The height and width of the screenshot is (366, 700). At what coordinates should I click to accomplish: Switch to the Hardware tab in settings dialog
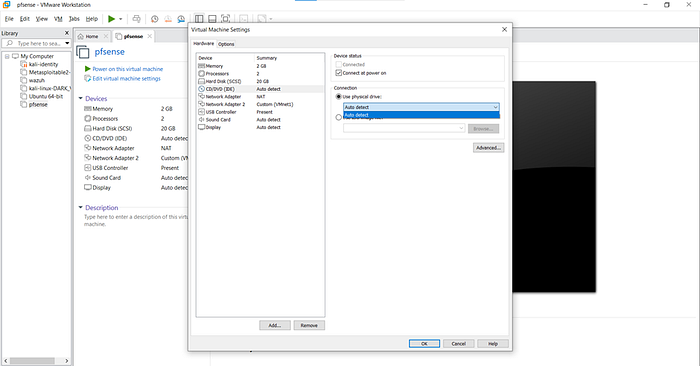point(204,43)
